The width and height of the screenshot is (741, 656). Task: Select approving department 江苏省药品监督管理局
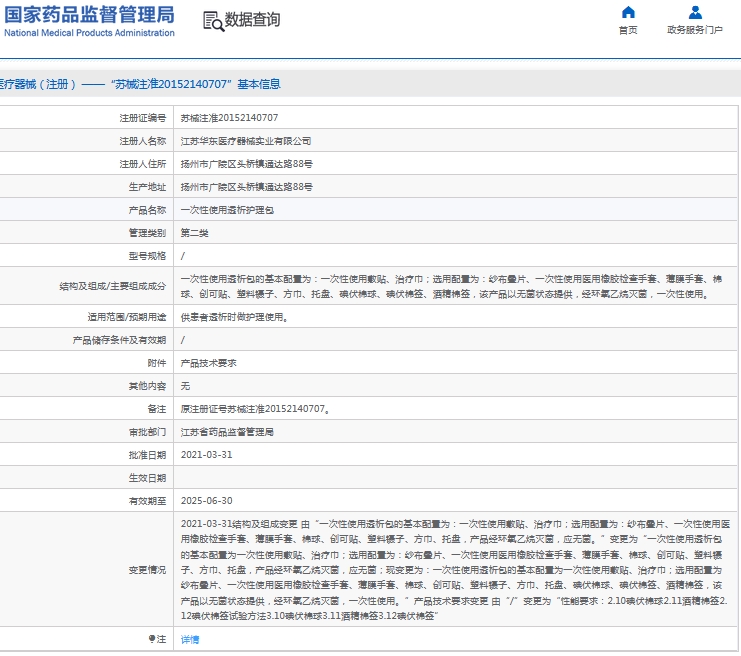click(x=227, y=432)
